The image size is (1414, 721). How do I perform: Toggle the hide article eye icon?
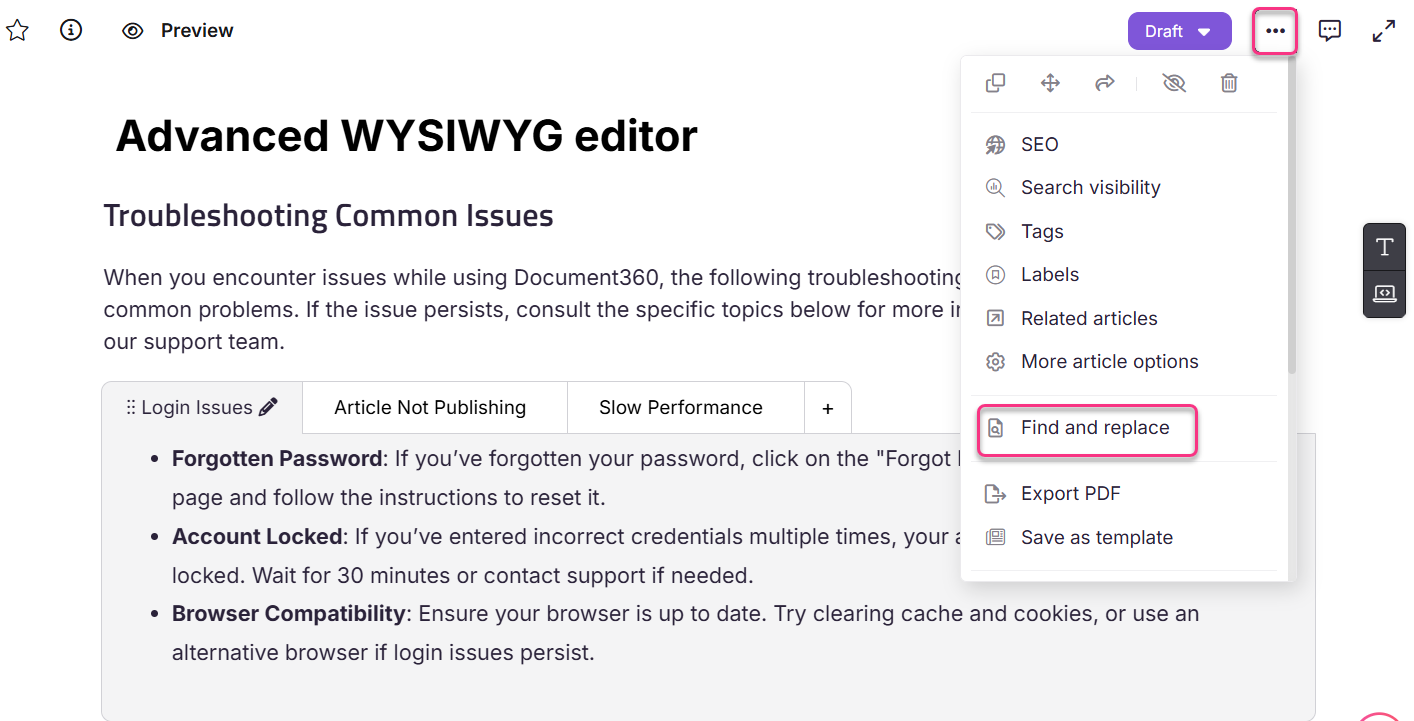1174,83
